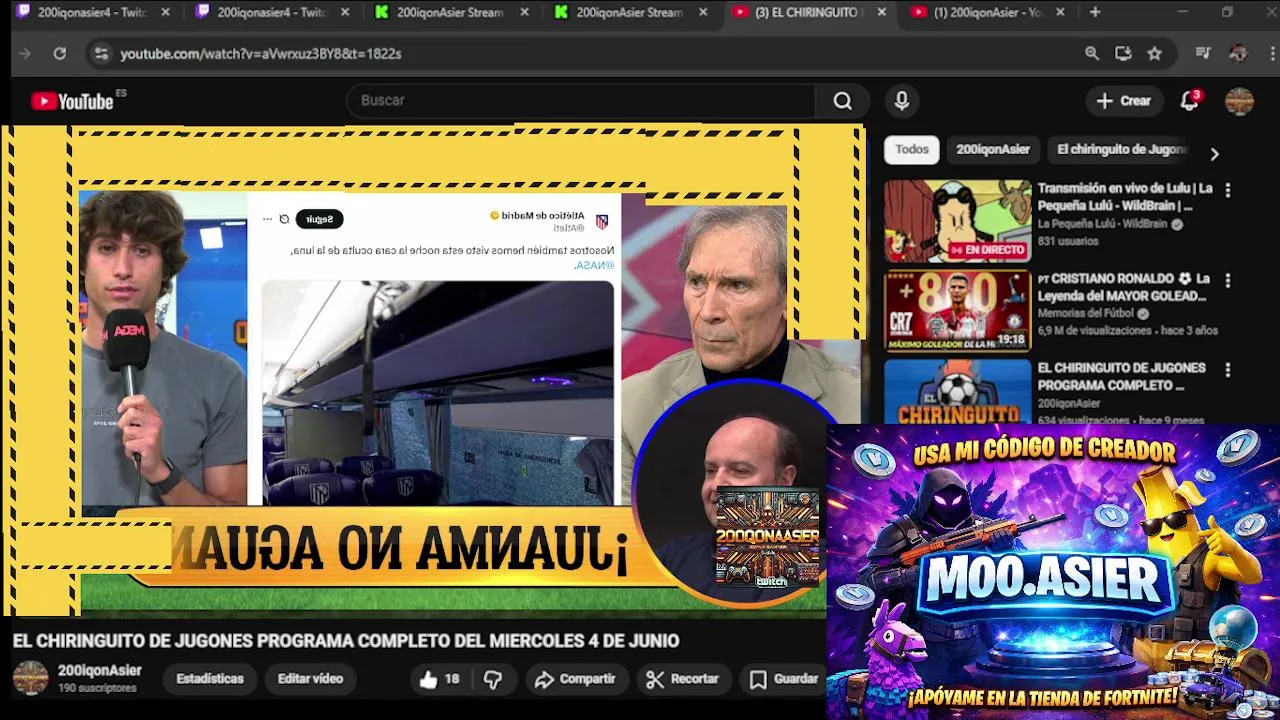Save the video with Guardar
The width and height of the screenshot is (1280, 720).
pos(783,679)
